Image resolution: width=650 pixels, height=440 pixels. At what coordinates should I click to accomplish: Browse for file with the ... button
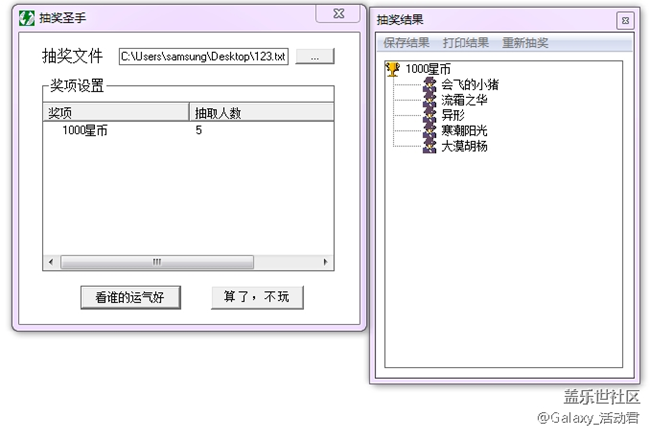pyautogui.click(x=315, y=57)
